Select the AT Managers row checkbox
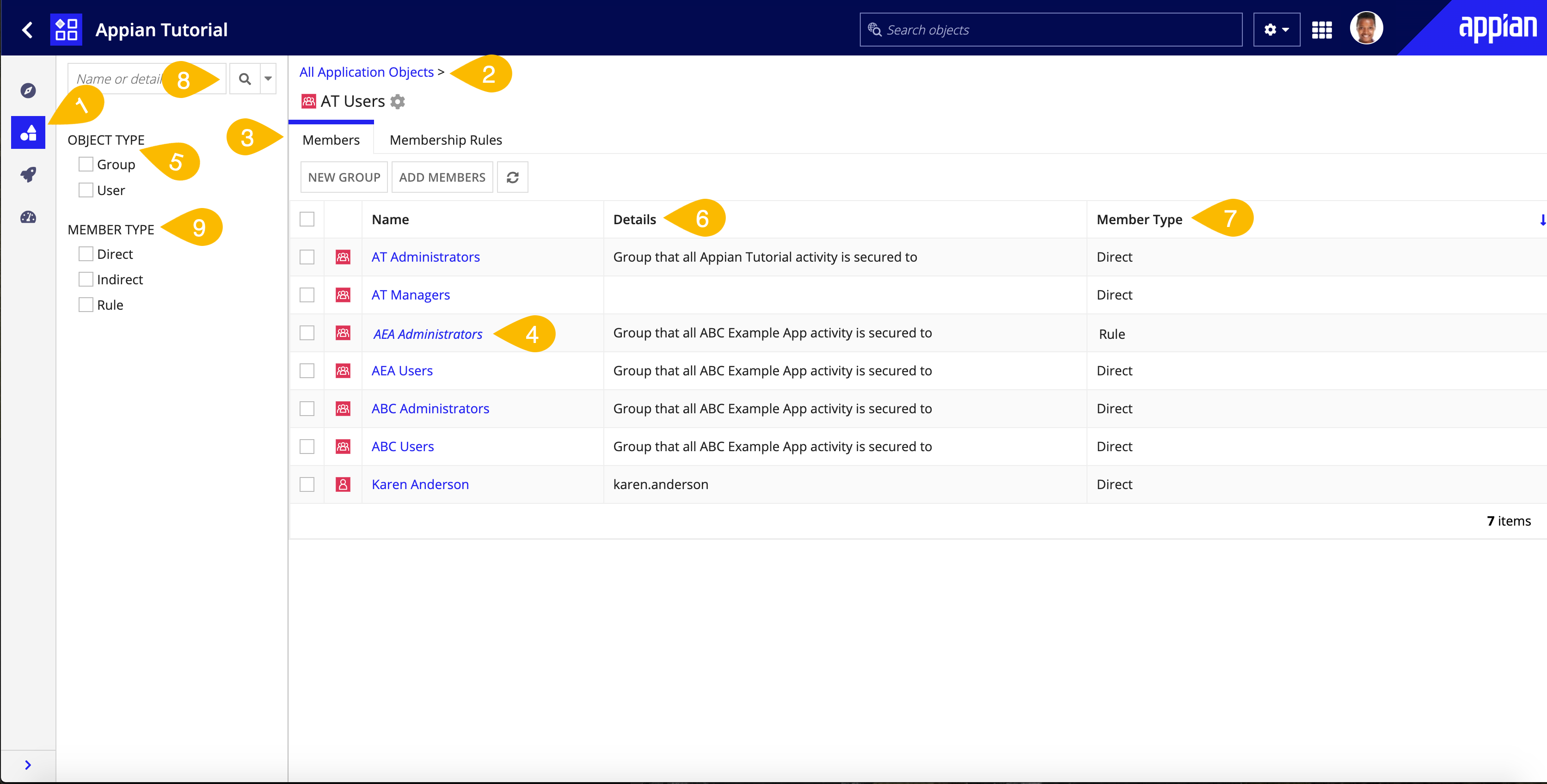Image resolution: width=1547 pixels, height=784 pixels. pyautogui.click(x=307, y=295)
